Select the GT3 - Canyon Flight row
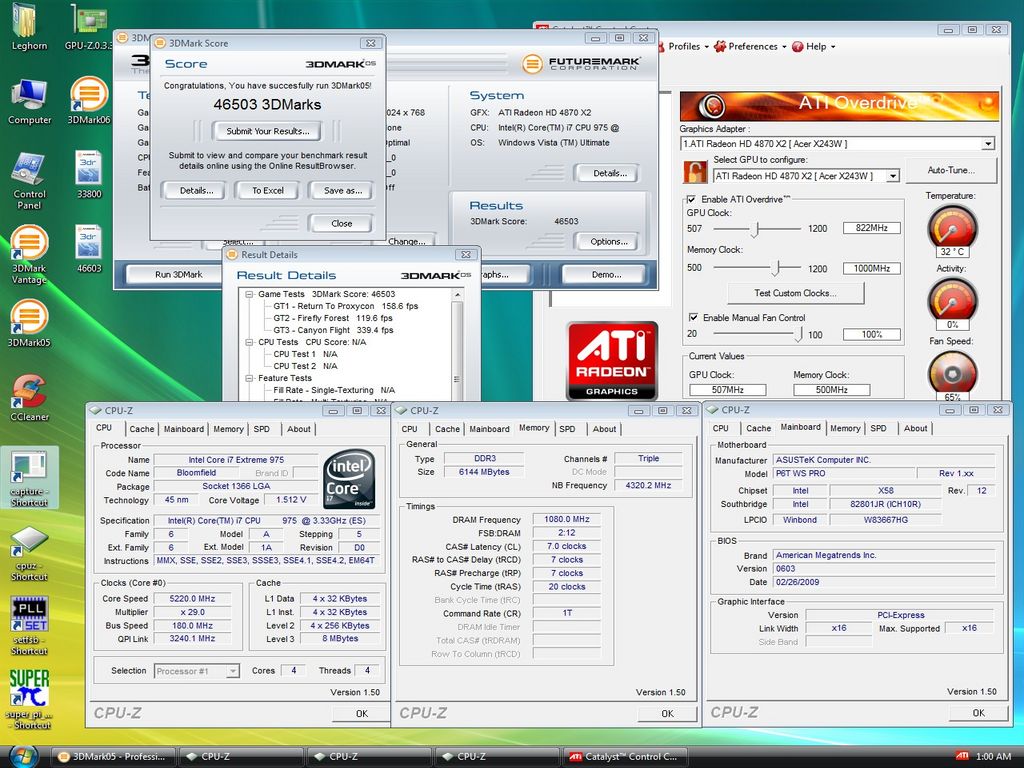The image size is (1024, 768). tap(333, 330)
